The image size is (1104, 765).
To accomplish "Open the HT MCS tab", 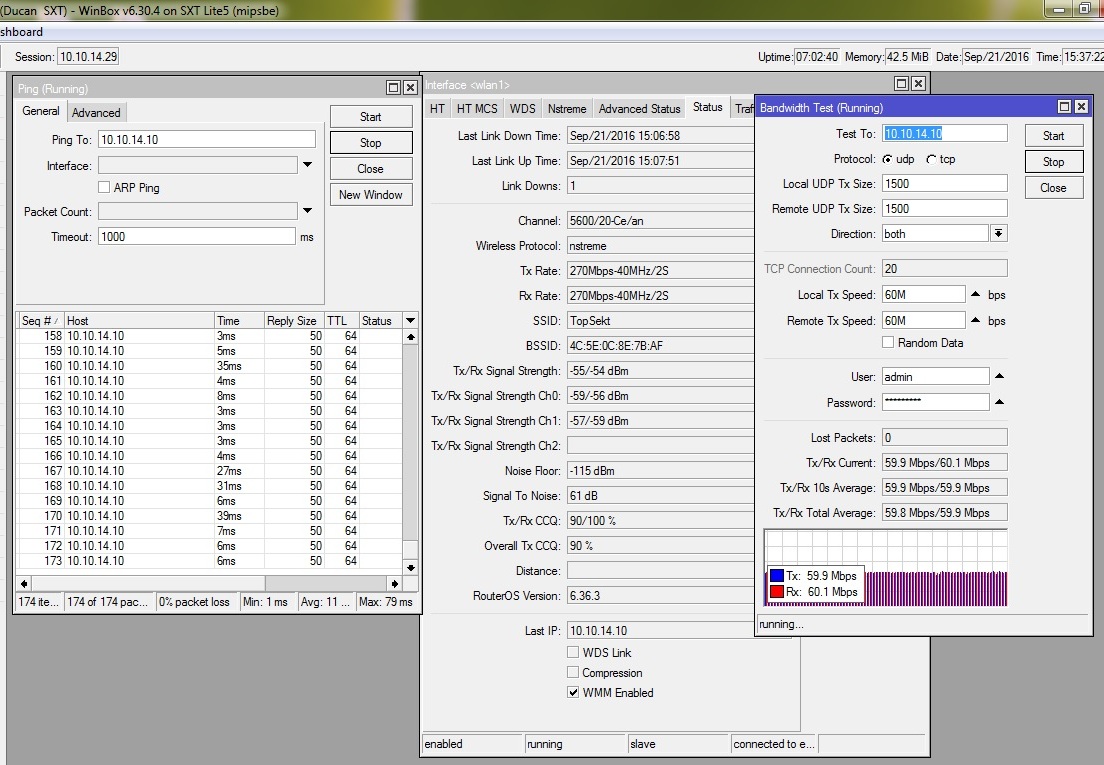I will [x=477, y=108].
